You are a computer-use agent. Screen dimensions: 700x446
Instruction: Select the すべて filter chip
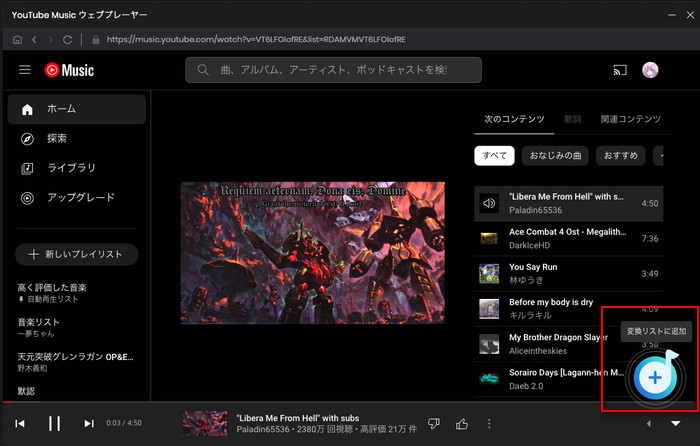(x=494, y=156)
